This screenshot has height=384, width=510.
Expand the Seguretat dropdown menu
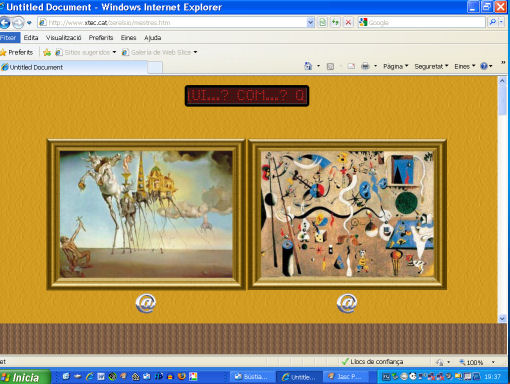click(431, 66)
